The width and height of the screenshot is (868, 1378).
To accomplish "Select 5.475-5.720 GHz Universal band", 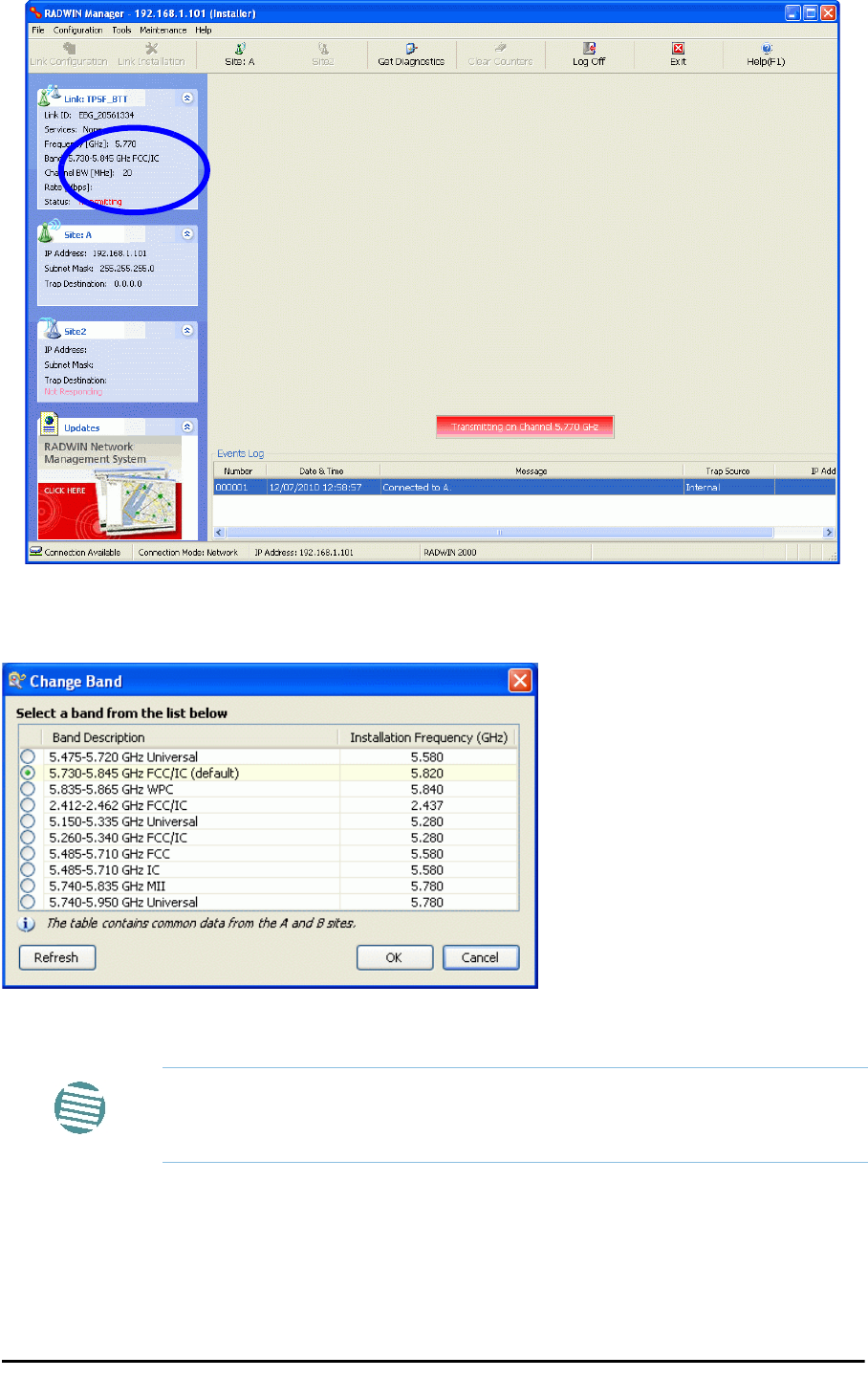I will coord(28,756).
